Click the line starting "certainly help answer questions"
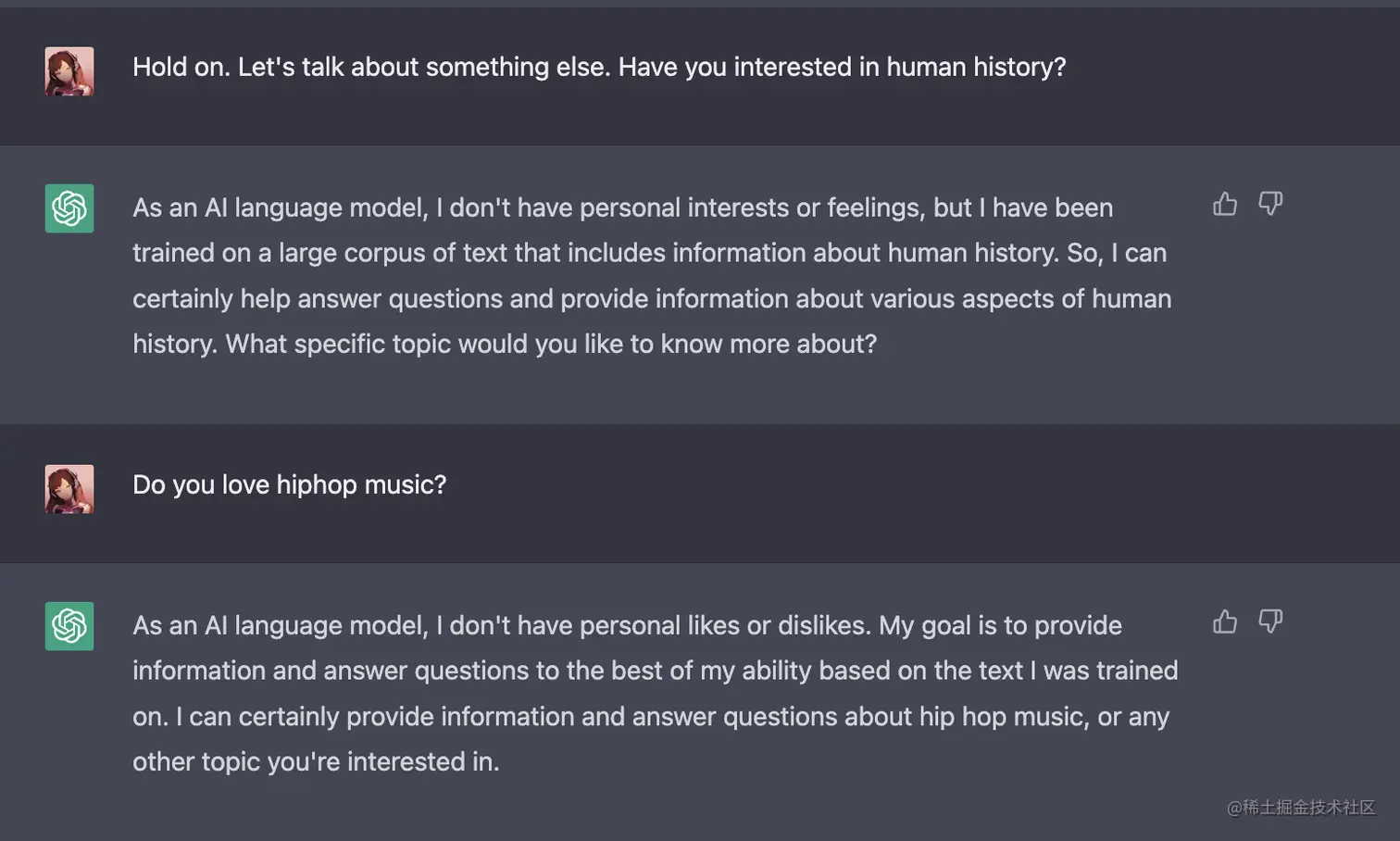 pyautogui.click(x=652, y=298)
